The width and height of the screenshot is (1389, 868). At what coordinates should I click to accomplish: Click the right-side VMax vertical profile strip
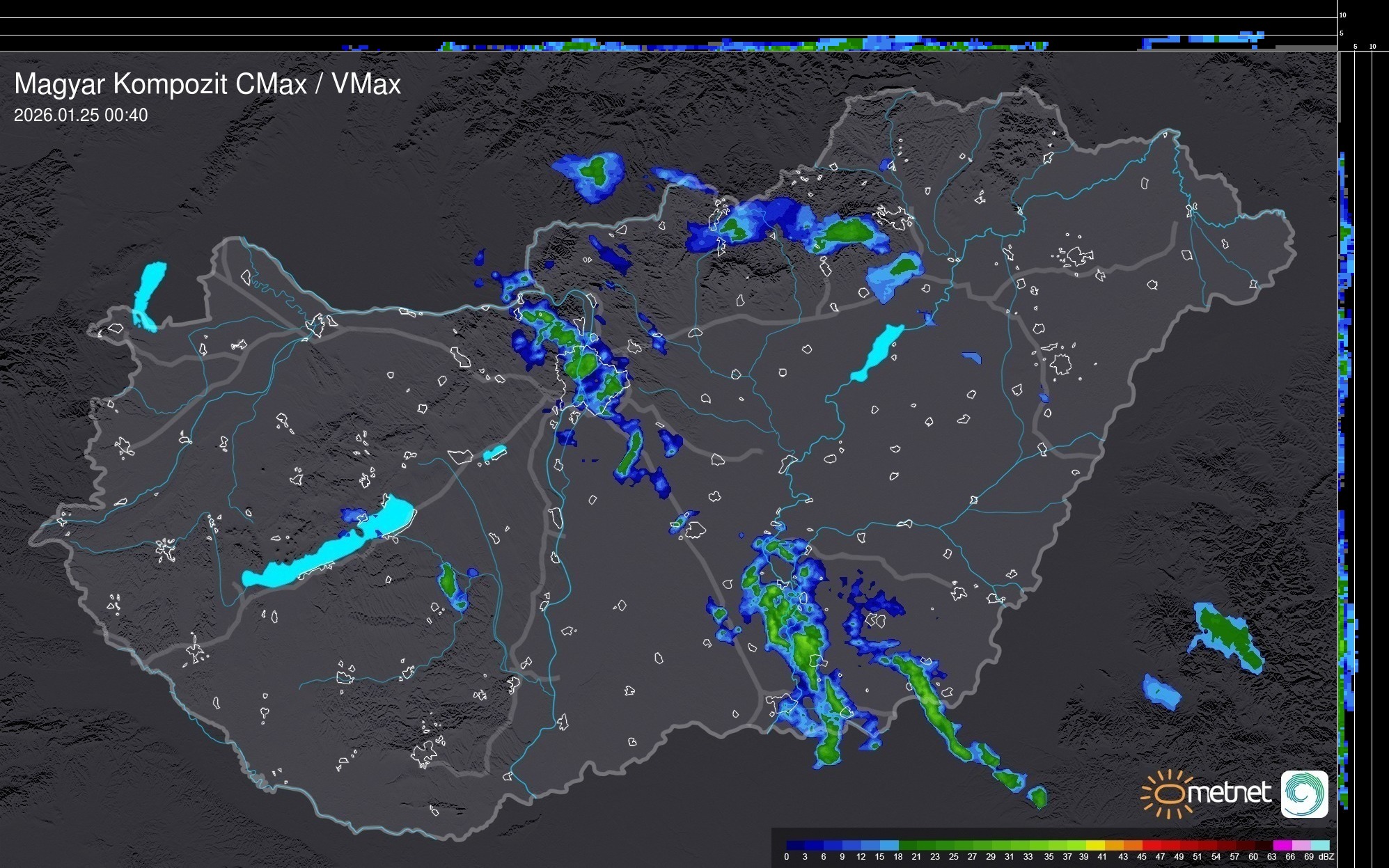point(1345,452)
